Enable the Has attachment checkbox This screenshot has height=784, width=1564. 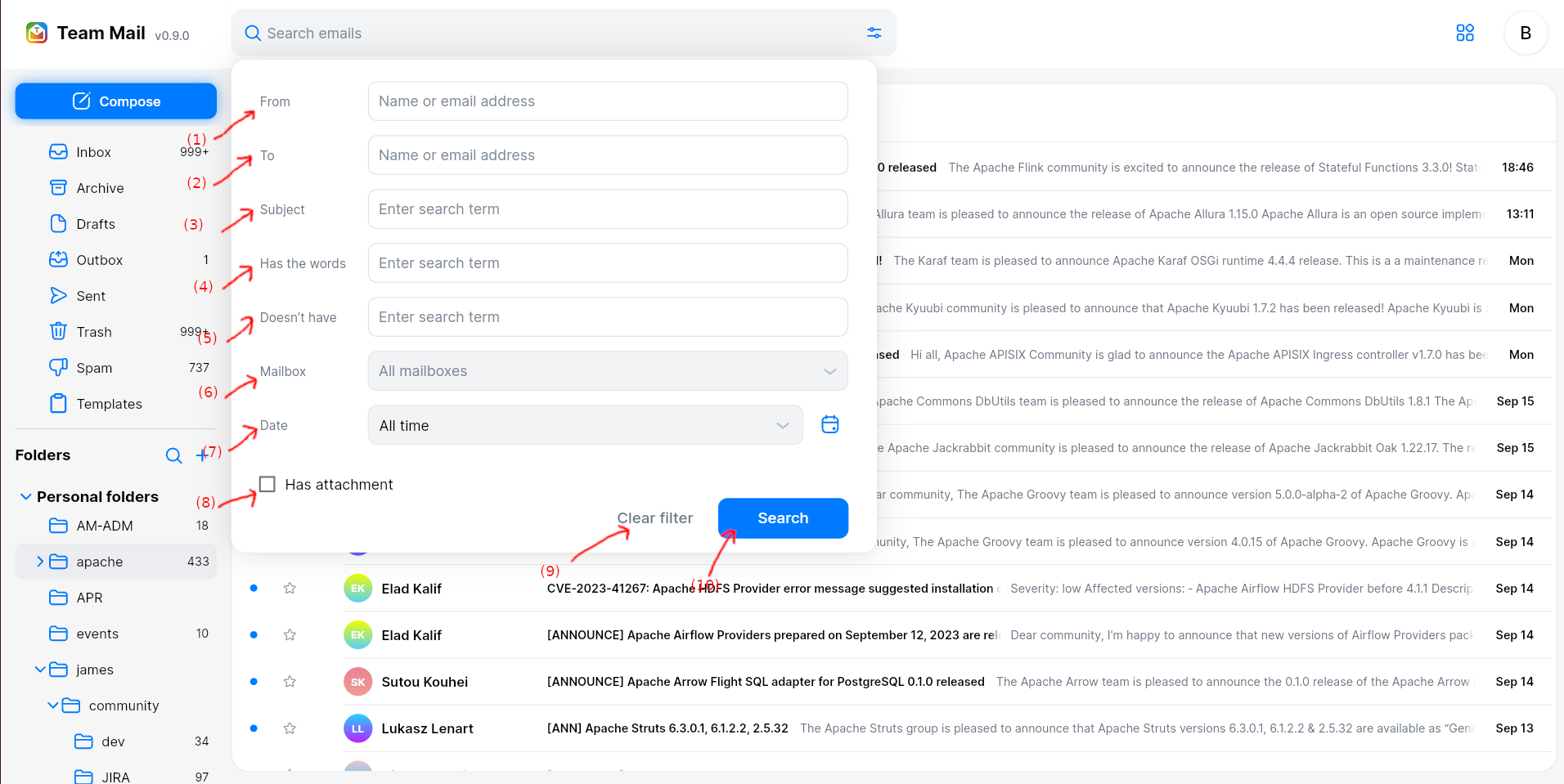pos(267,484)
